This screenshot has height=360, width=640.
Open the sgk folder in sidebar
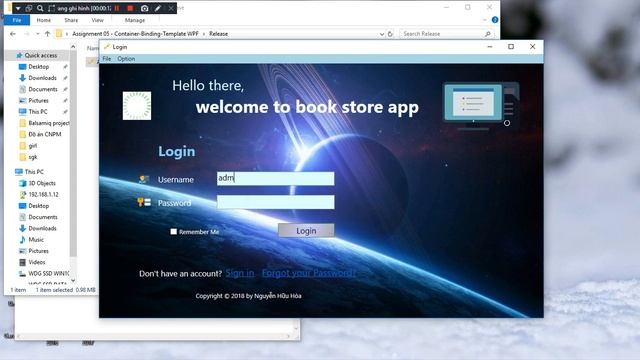pyautogui.click(x=33, y=157)
